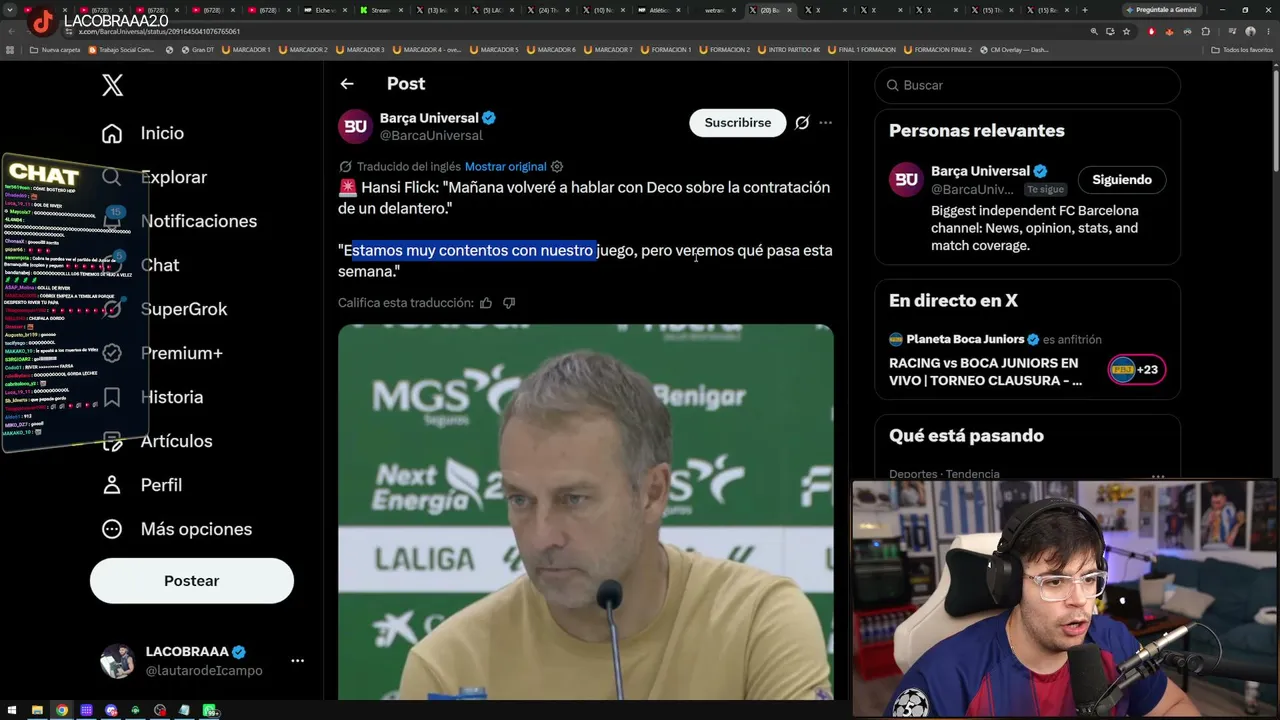Open a new browser tab
The height and width of the screenshot is (720, 1280).
(x=1085, y=10)
